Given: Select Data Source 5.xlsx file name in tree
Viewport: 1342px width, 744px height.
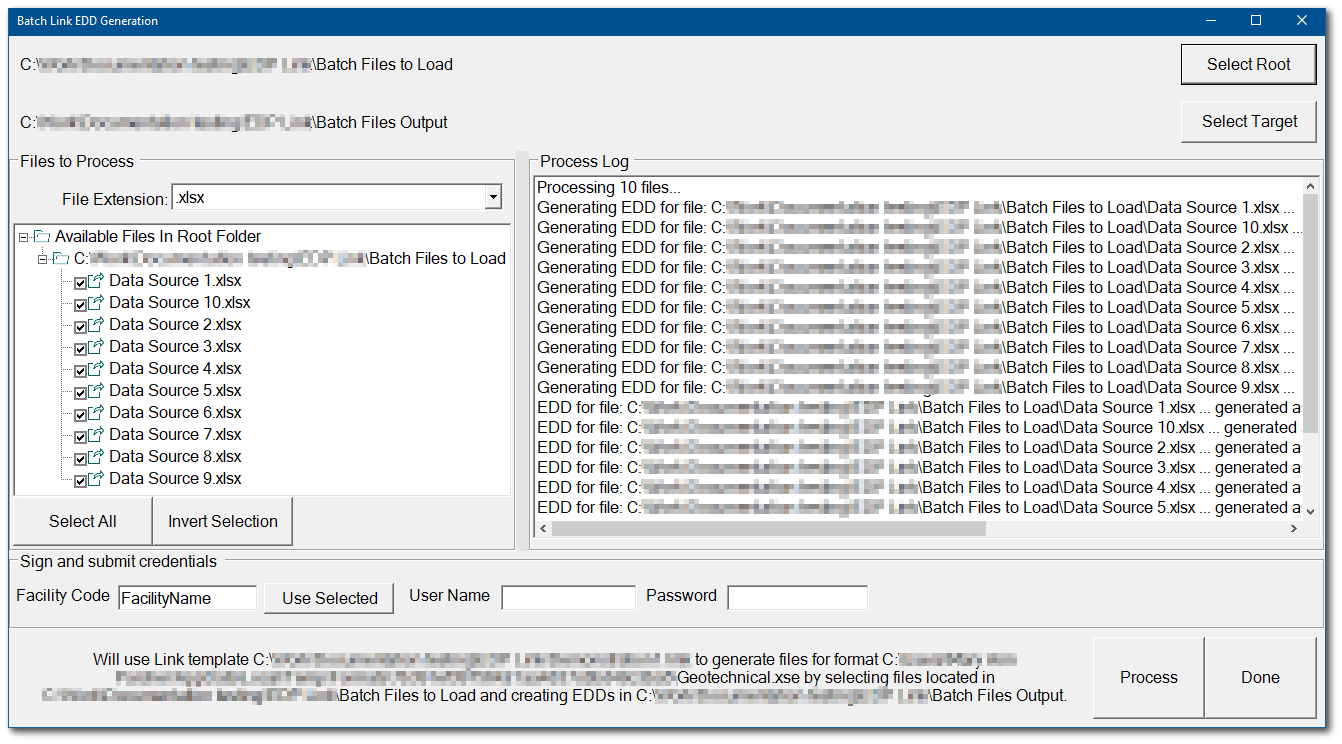Looking at the screenshot, I should pyautogui.click(x=175, y=391).
